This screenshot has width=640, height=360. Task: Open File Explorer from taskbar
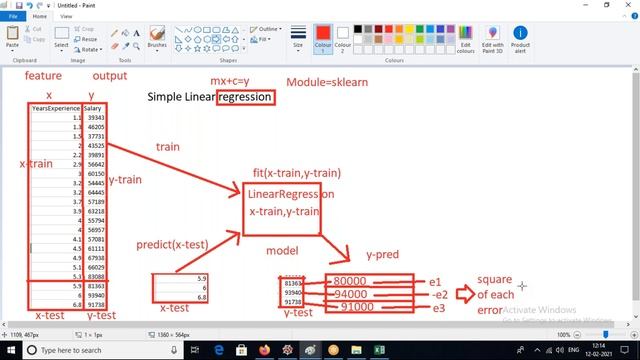[356, 350]
